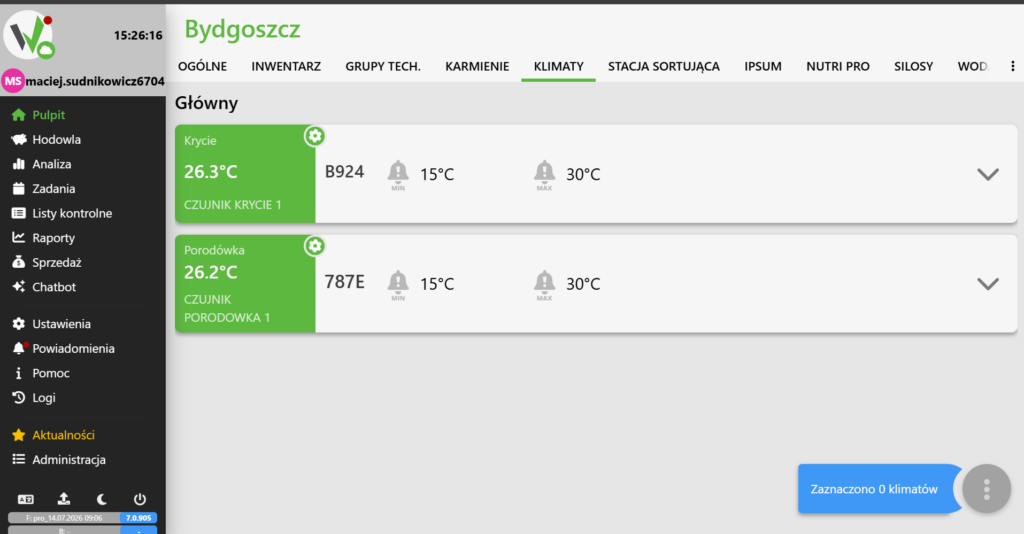1024x534 pixels.
Task: Click the Chatbot sparkle icon
Action: tap(18, 287)
